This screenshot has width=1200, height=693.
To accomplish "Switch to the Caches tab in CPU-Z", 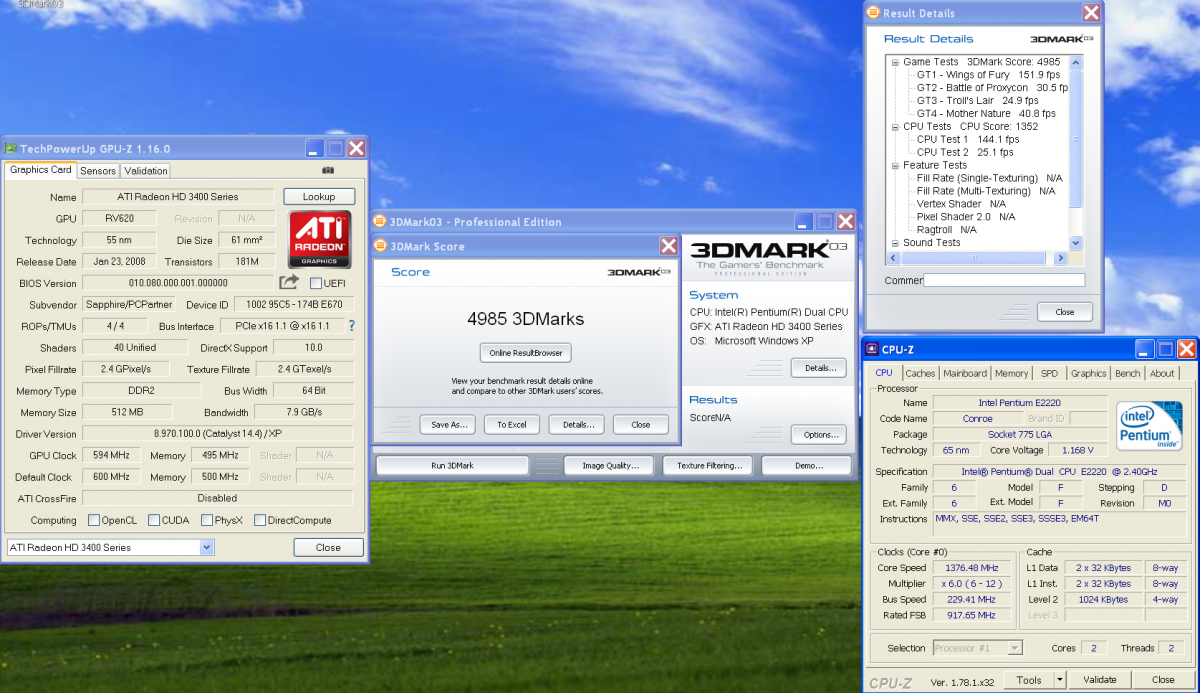I will pos(920,373).
